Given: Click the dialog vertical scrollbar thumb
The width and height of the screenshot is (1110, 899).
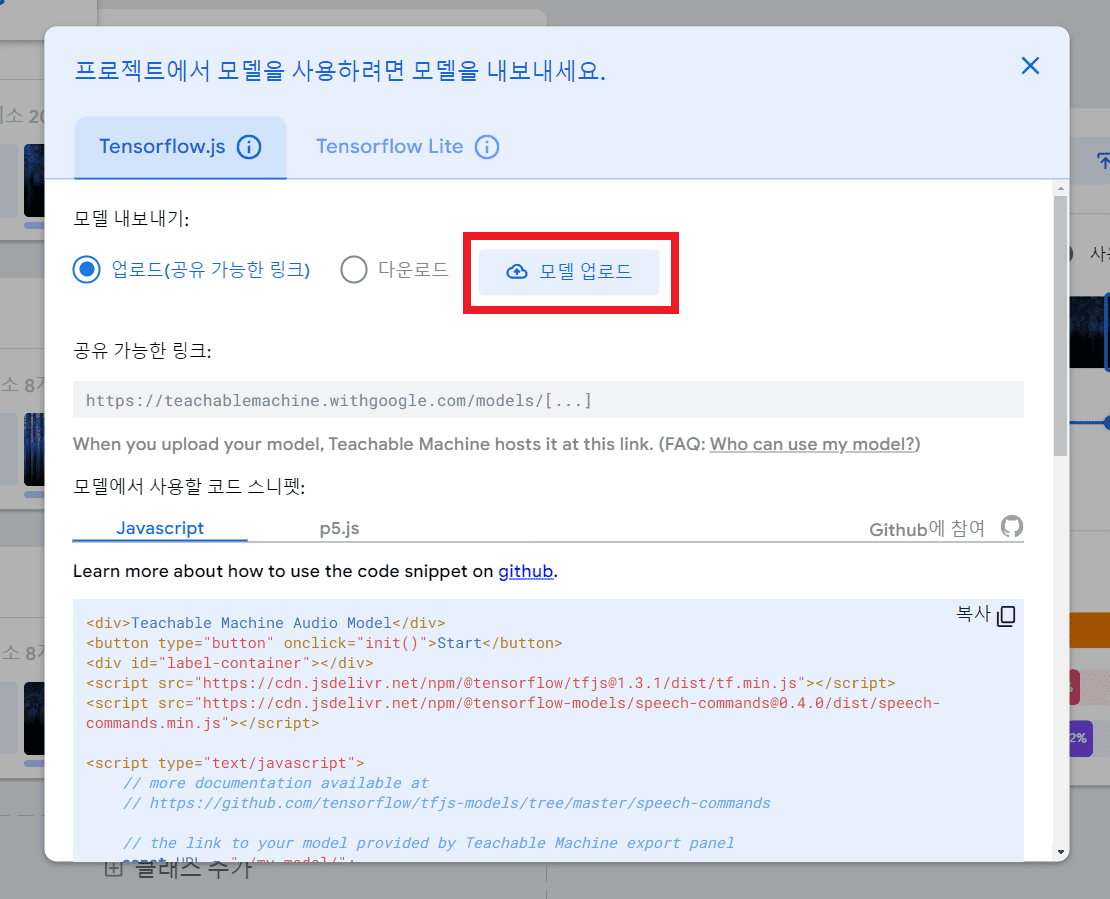Looking at the screenshot, I should coord(1060,326).
